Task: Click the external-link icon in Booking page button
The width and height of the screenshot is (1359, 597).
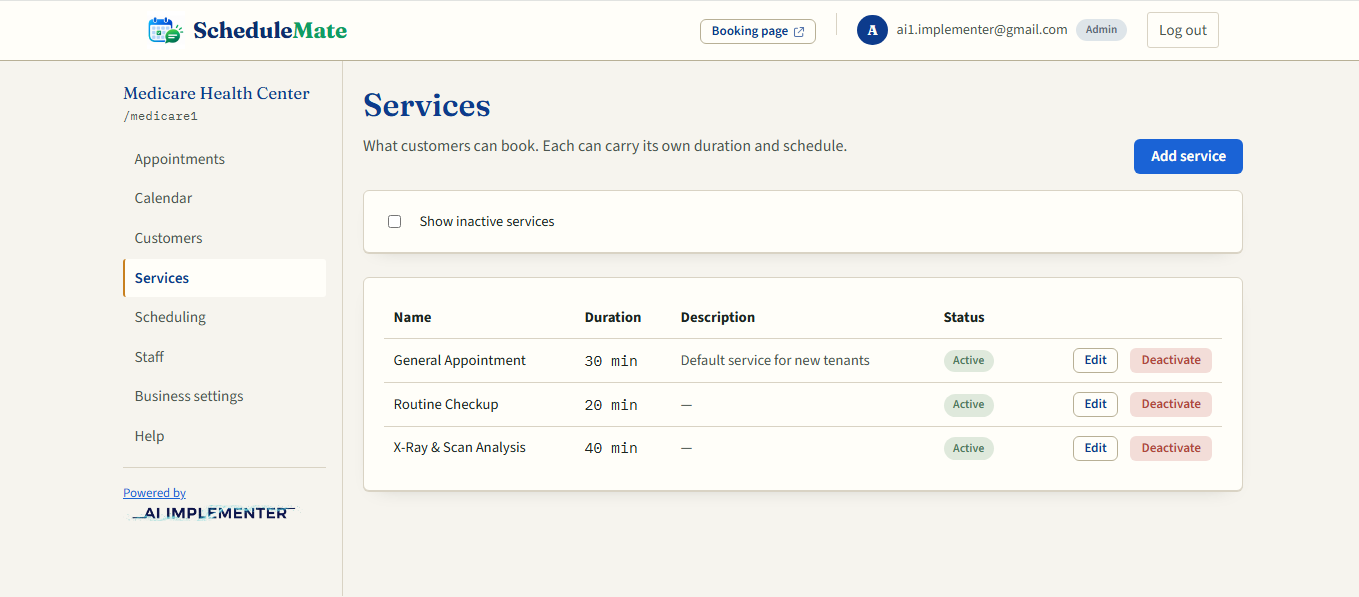Action: pos(799,32)
